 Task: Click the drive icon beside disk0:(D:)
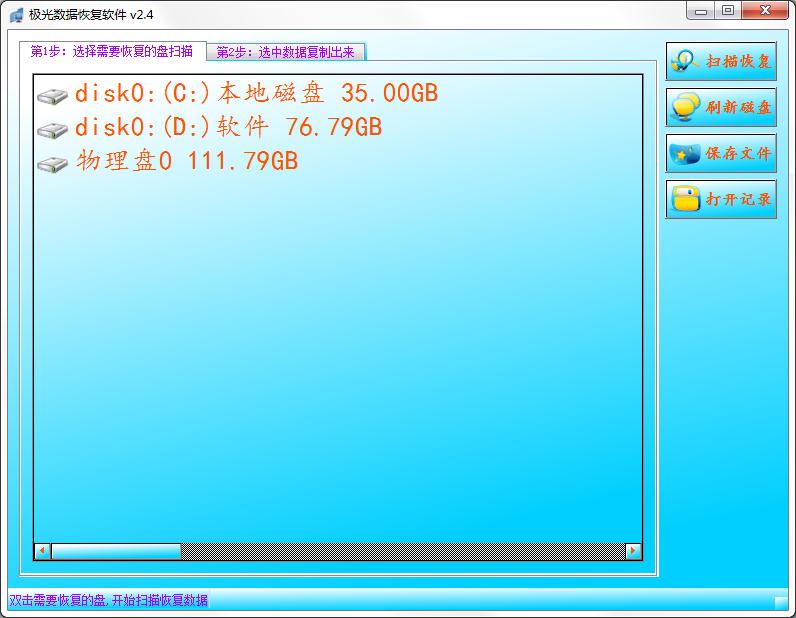click(52, 130)
